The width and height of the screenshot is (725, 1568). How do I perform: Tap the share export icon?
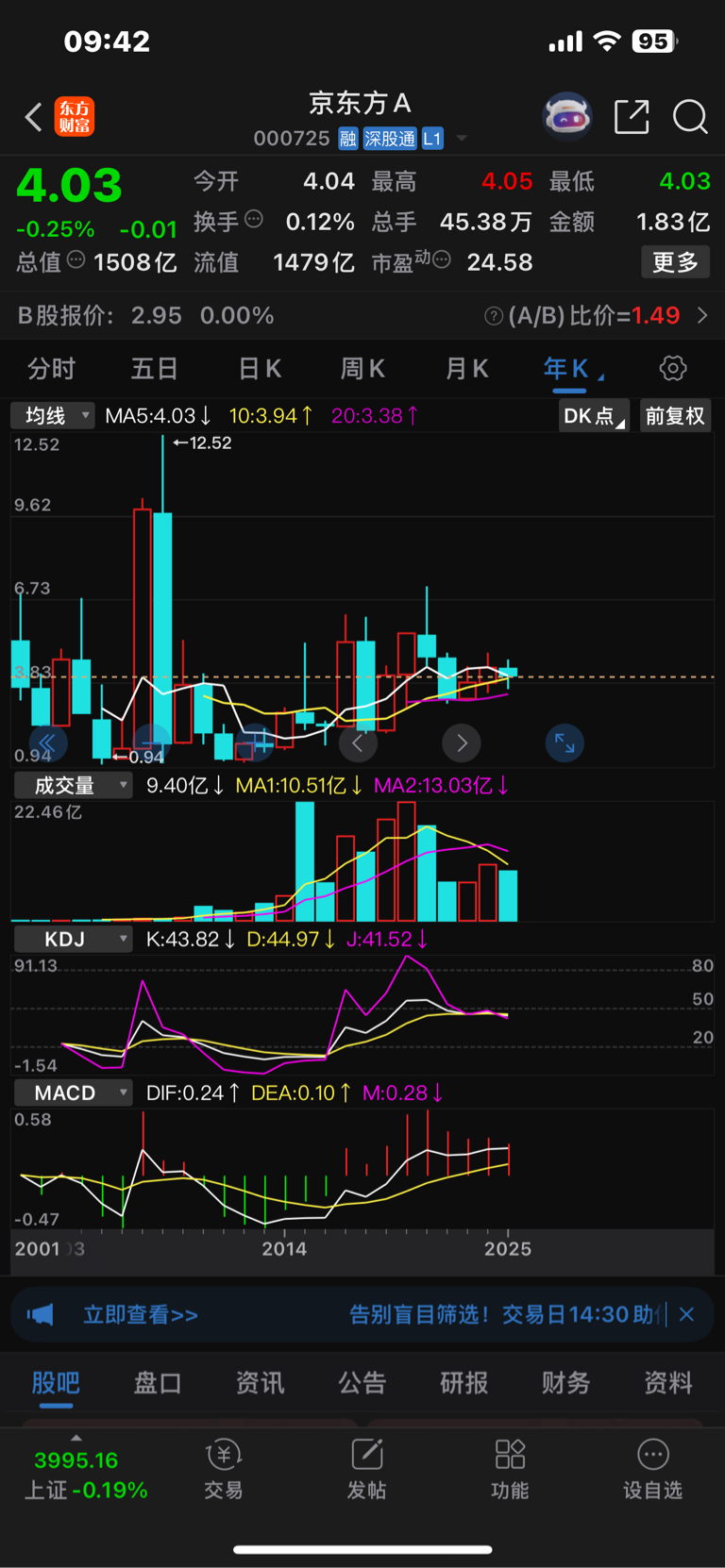click(632, 117)
